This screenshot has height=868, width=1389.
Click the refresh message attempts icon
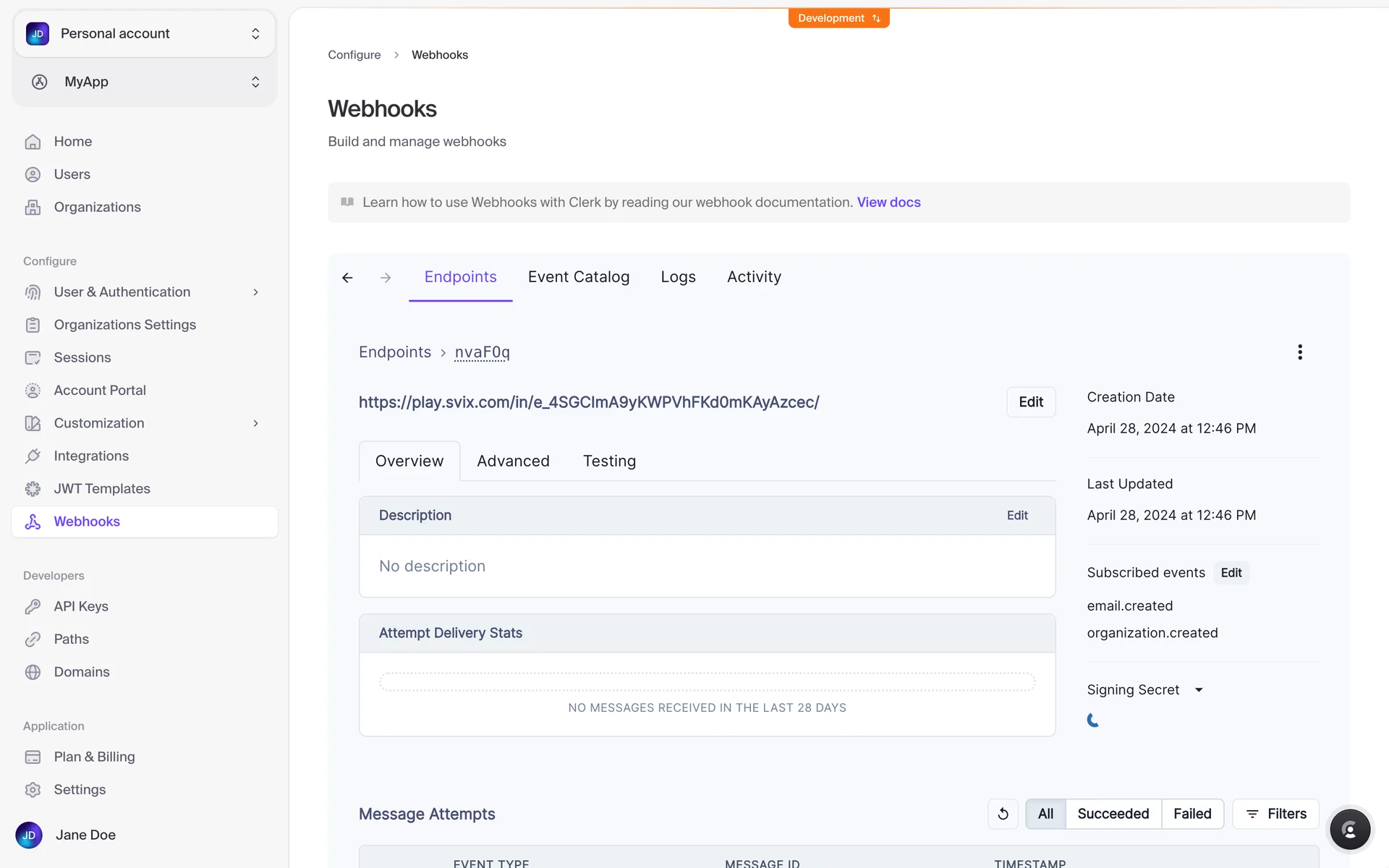pos(1003,814)
